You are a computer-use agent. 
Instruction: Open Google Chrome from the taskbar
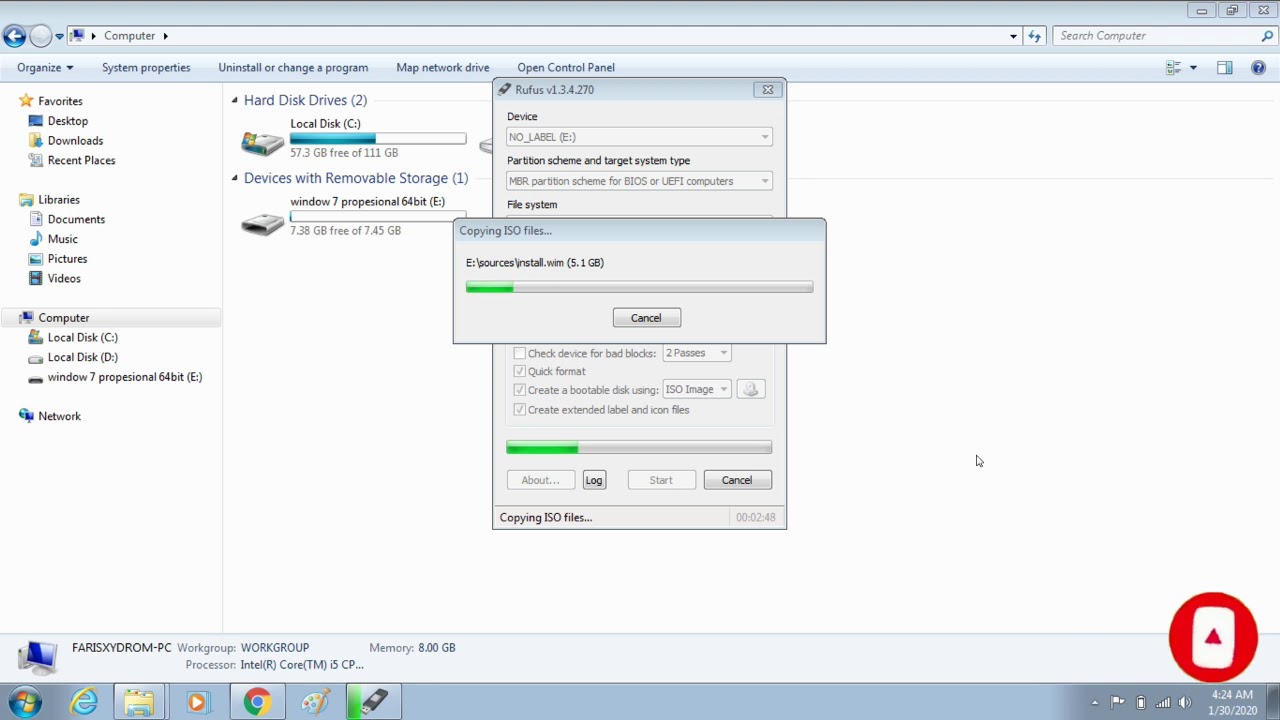pos(257,702)
